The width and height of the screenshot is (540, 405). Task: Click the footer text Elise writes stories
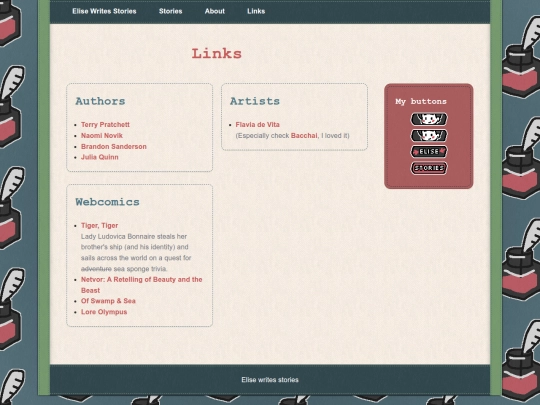pyautogui.click(x=270, y=380)
